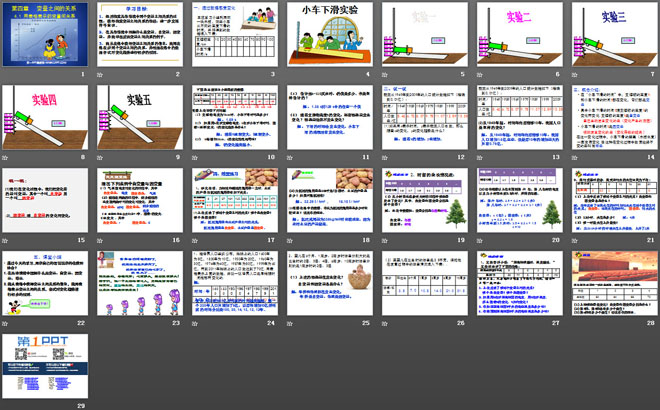Click the animation star under slide 11
660x410 pixels.
point(290,157)
